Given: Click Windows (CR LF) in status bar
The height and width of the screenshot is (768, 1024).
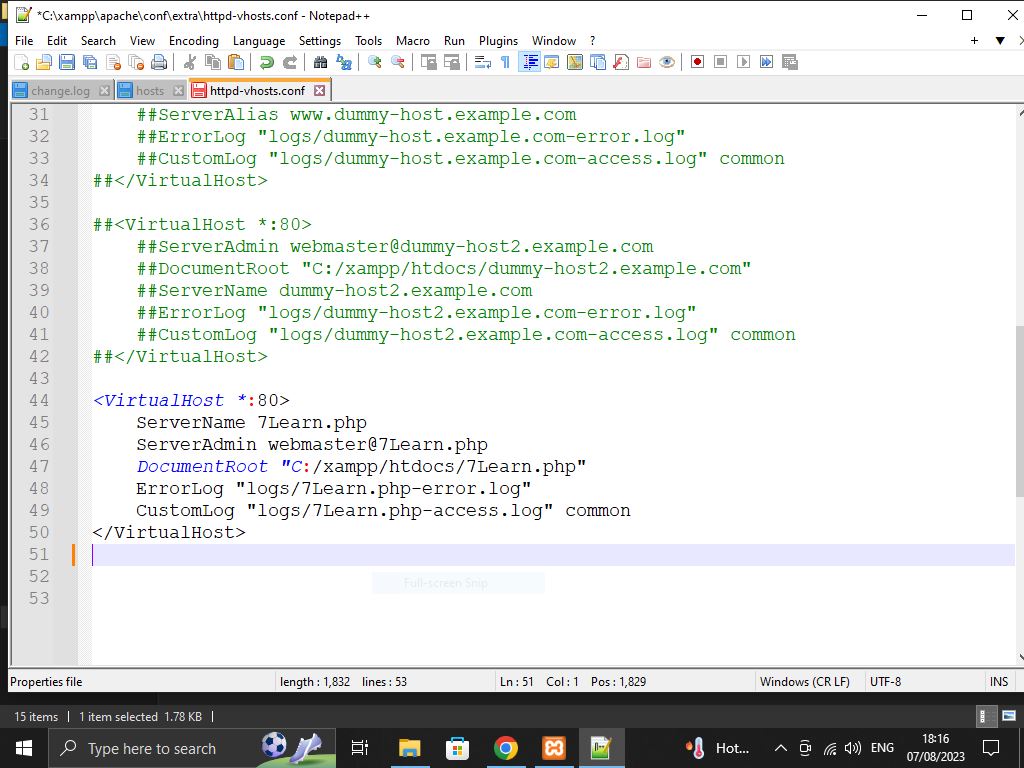Looking at the screenshot, I should [x=805, y=682].
